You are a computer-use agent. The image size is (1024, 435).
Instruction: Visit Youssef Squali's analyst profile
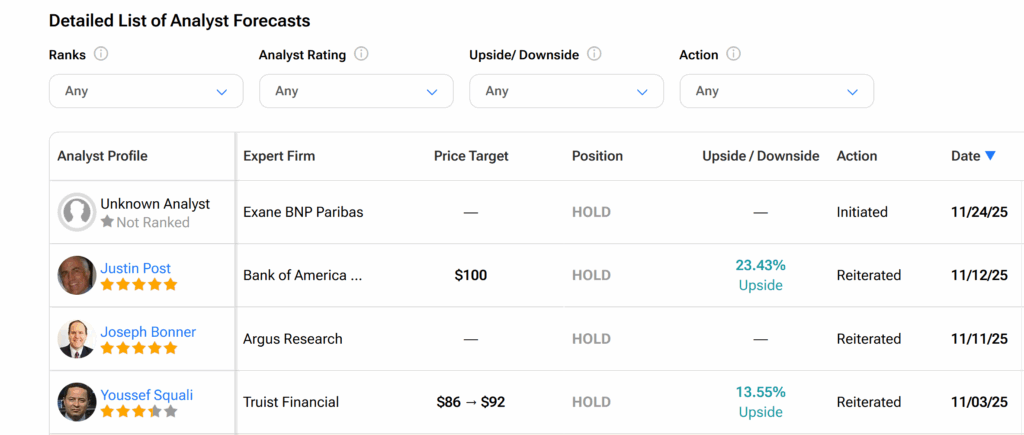click(x=146, y=395)
